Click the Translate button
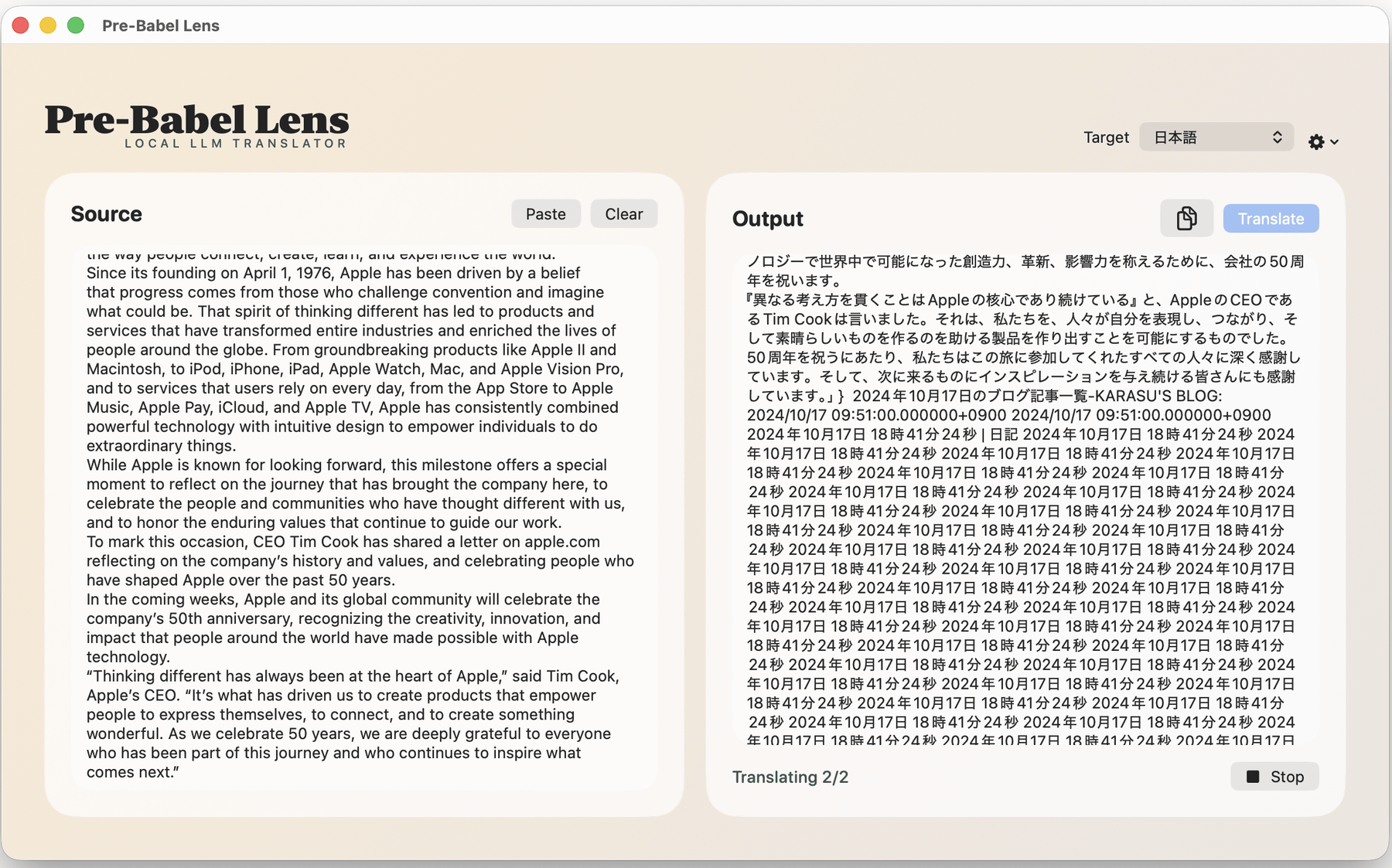 click(1271, 219)
